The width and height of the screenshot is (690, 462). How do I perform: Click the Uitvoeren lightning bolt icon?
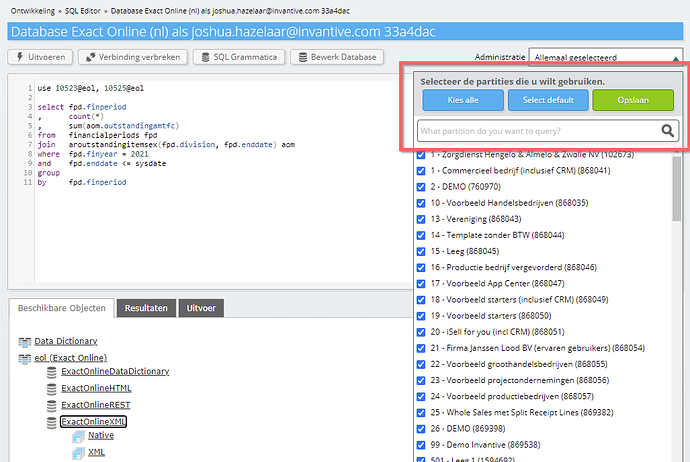click(x=20, y=57)
